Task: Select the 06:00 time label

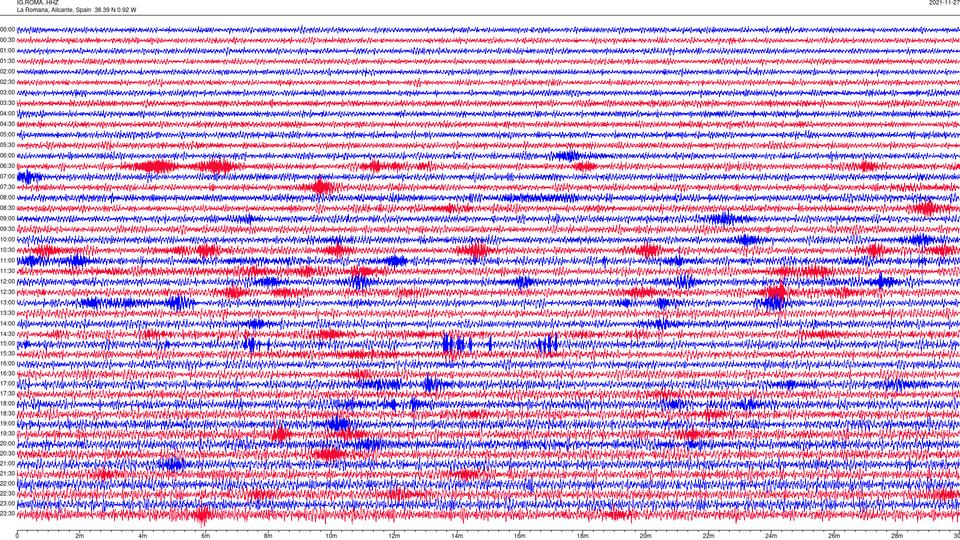Action: pos(7,156)
